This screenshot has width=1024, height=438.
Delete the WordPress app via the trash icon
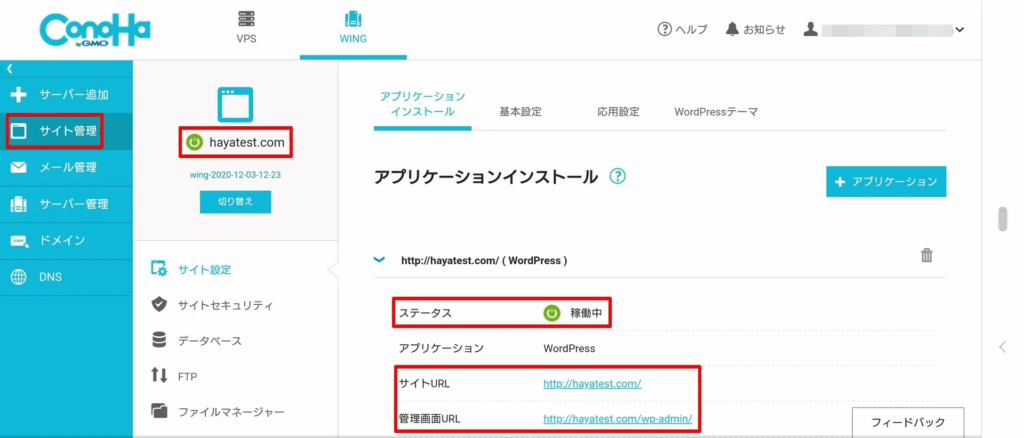[926, 256]
